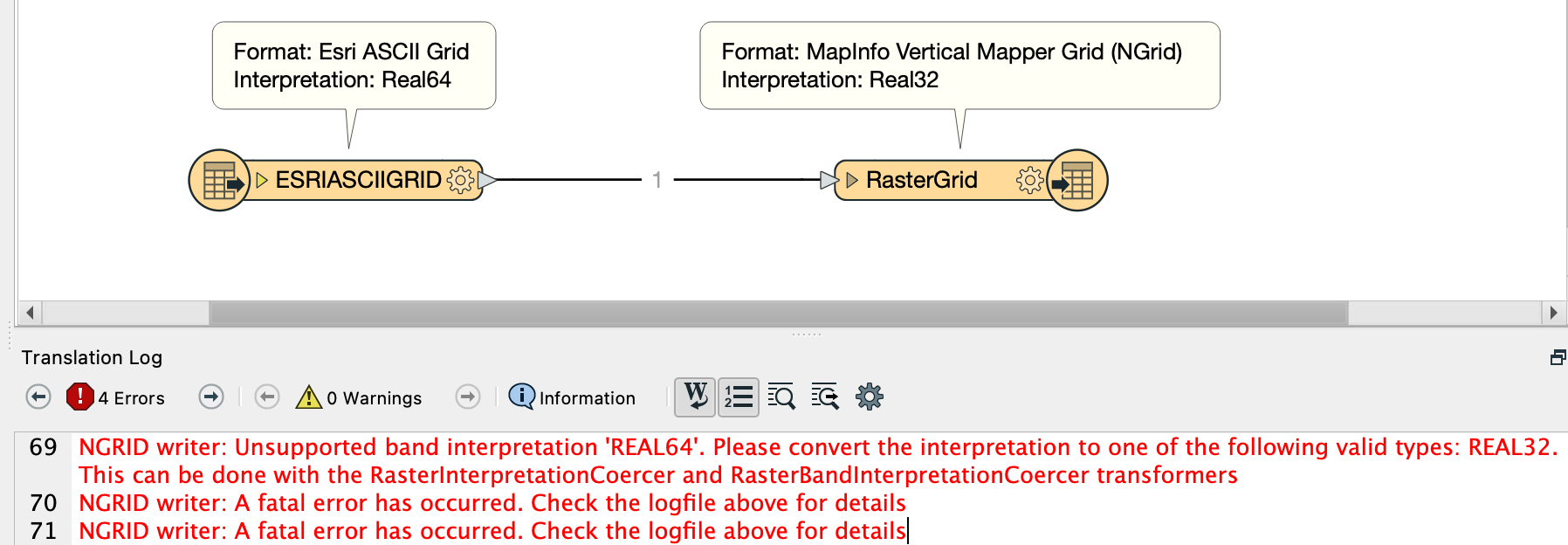Click the RasterGrid writer table icon
This screenshot has height=545, width=1568.
point(1076,181)
